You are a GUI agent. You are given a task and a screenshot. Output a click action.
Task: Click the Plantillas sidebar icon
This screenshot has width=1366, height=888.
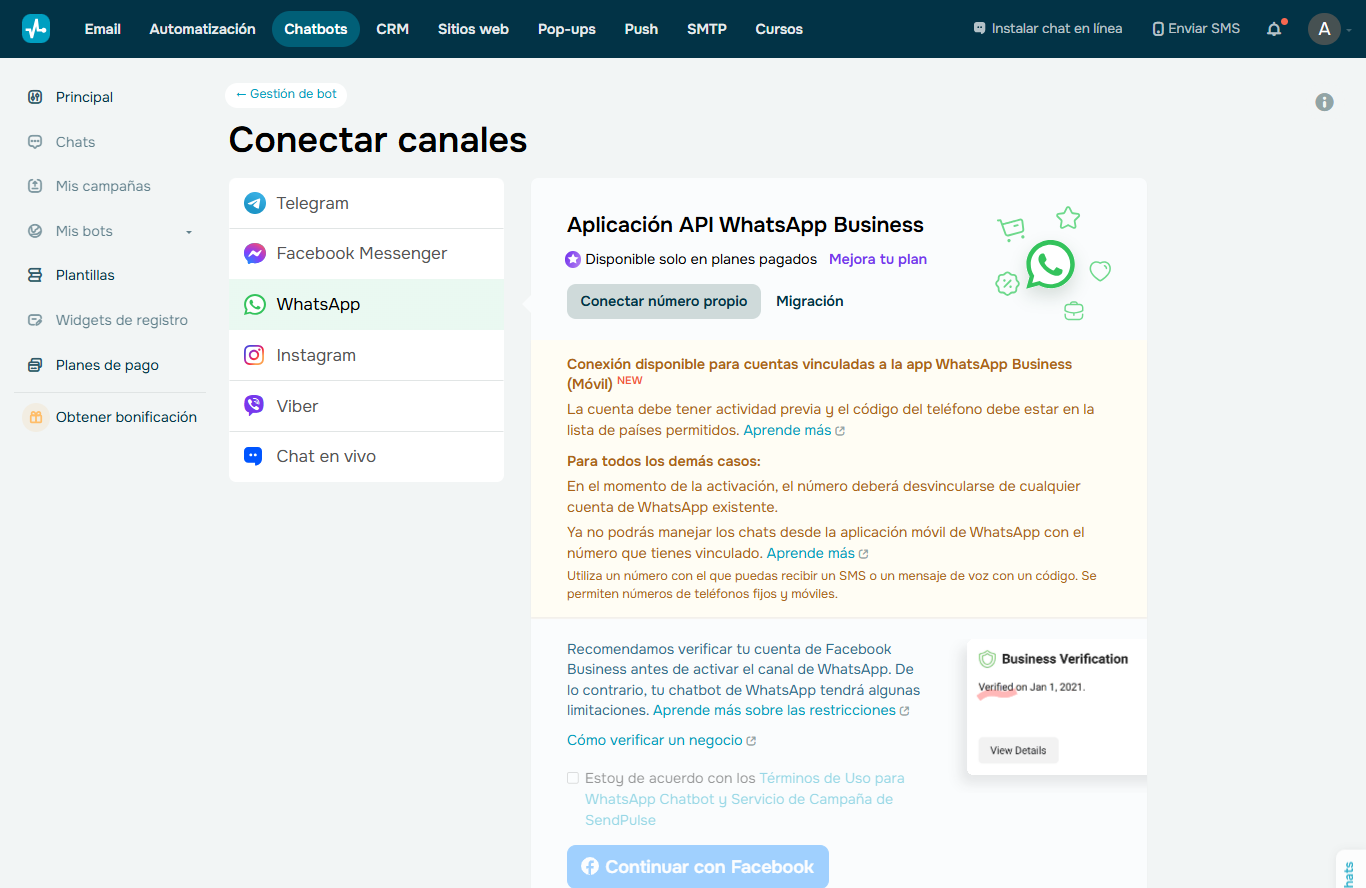click(x=35, y=275)
